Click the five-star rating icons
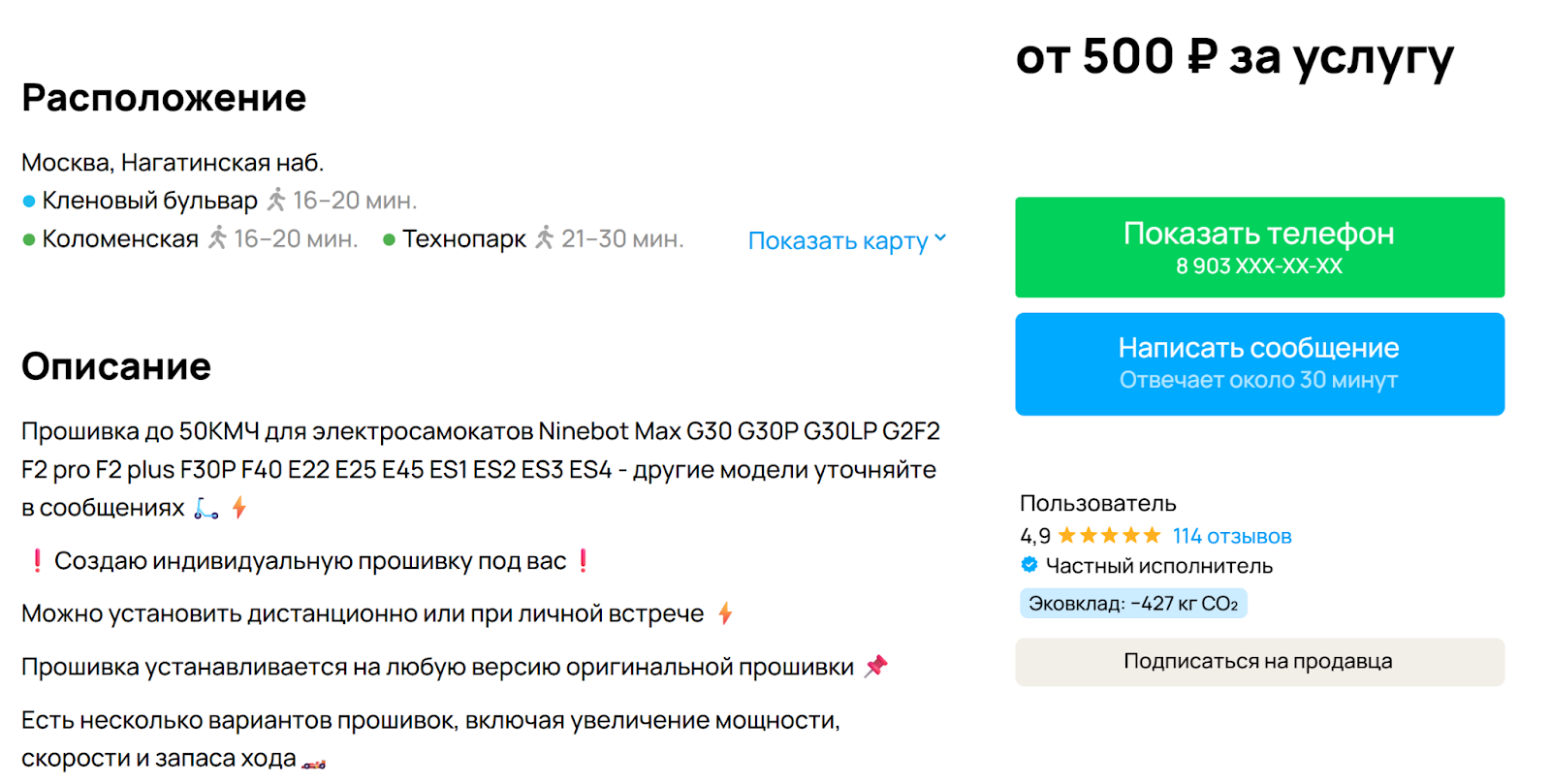Screen dimensions: 1551x784 [x=1109, y=536]
